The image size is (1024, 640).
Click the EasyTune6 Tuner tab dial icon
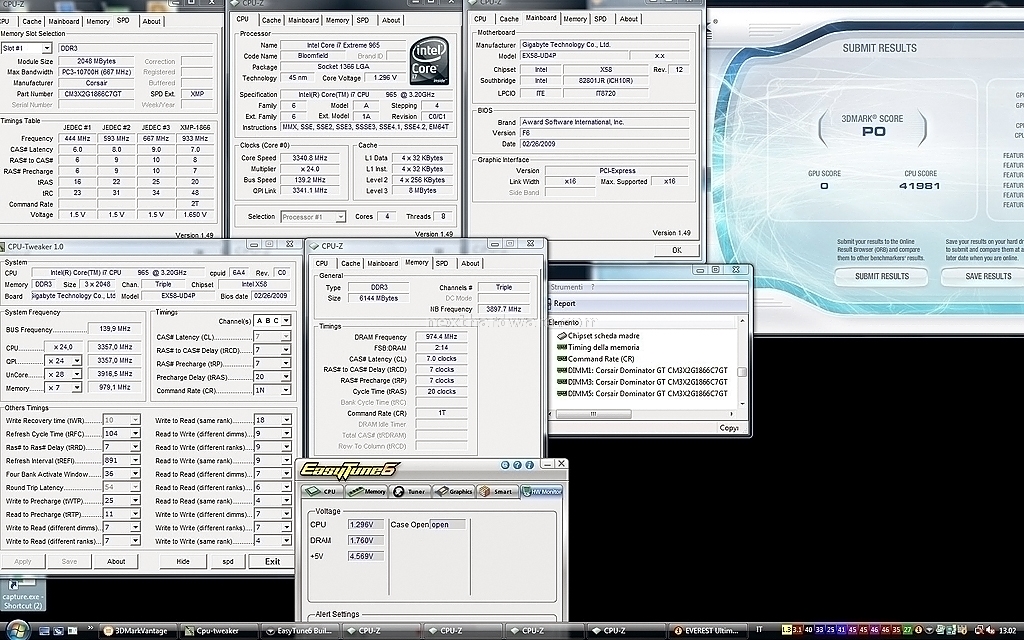[x=398, y=491]
